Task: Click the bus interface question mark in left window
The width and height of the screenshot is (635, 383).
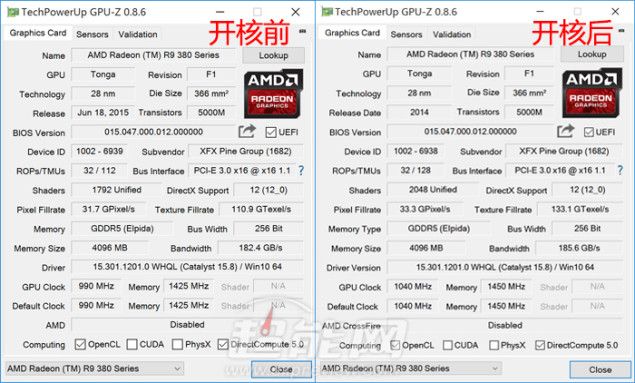Action: [301, 170]
